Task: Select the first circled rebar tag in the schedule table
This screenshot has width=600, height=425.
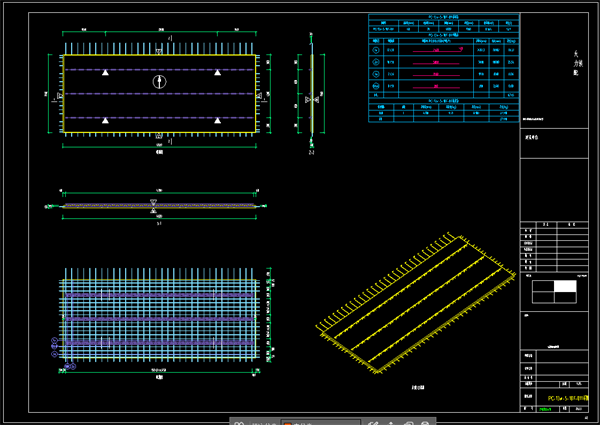Action: 376,50
